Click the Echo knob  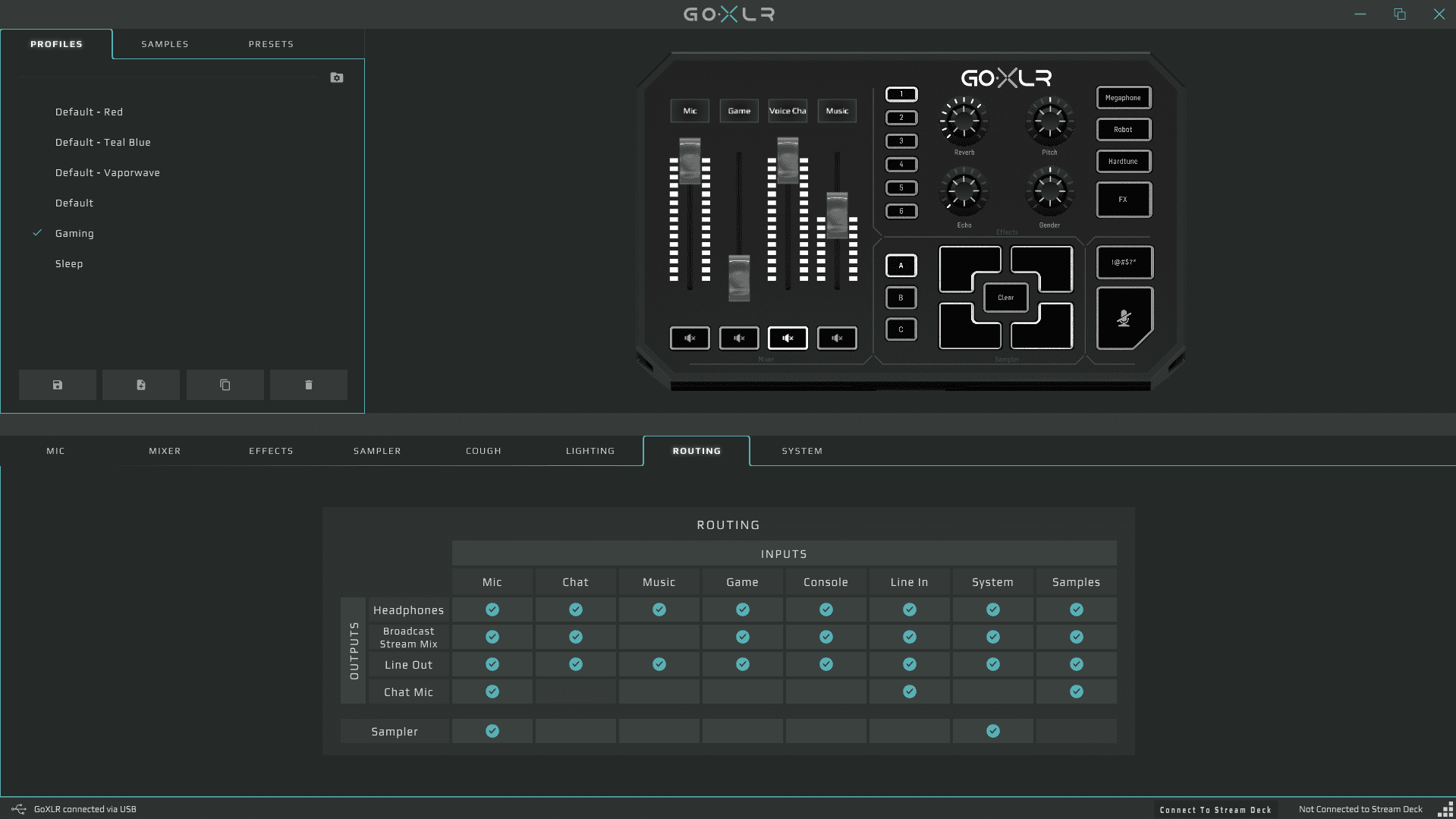964,192
